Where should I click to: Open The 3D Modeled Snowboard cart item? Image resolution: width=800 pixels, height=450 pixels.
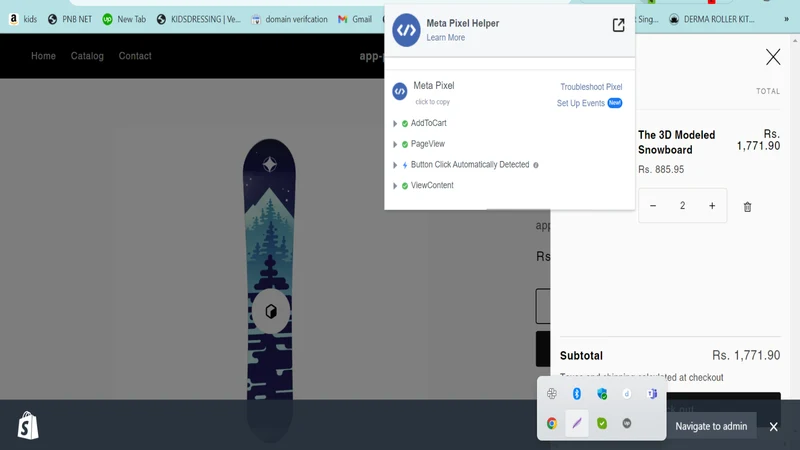coord(677,142)
